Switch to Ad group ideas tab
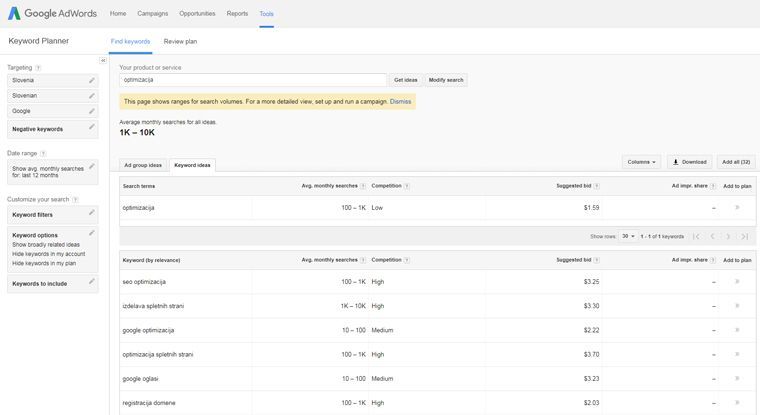This screenshot has height=415, width=760. tap(143, 165)
